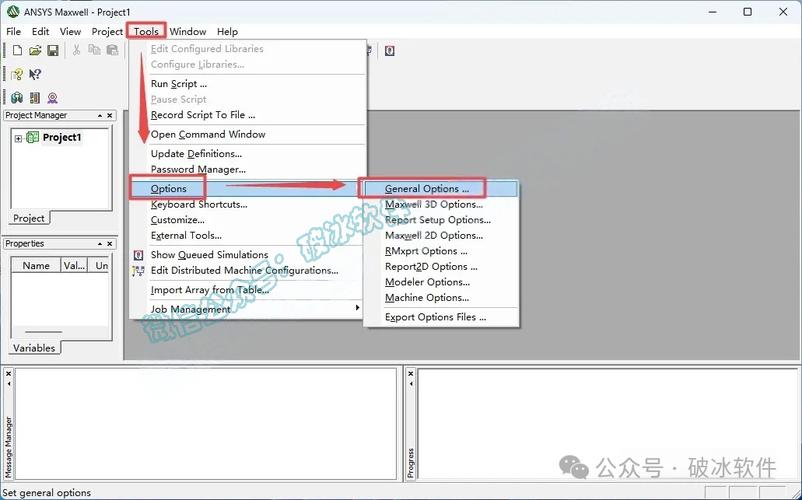Click the Paste clipboard icon

(x=112, y=50)
